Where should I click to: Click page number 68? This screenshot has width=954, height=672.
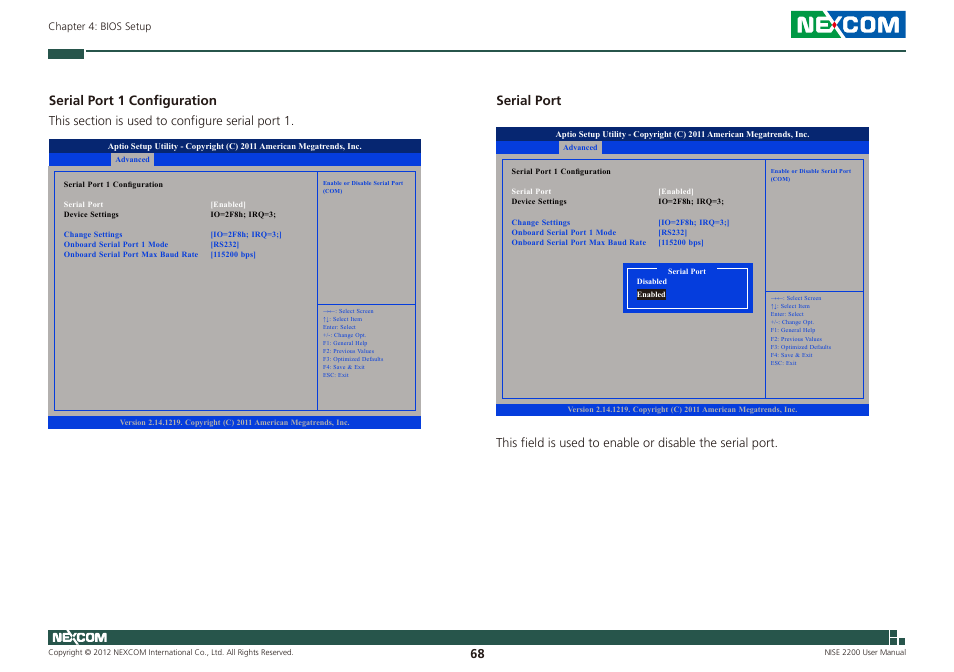477,654
